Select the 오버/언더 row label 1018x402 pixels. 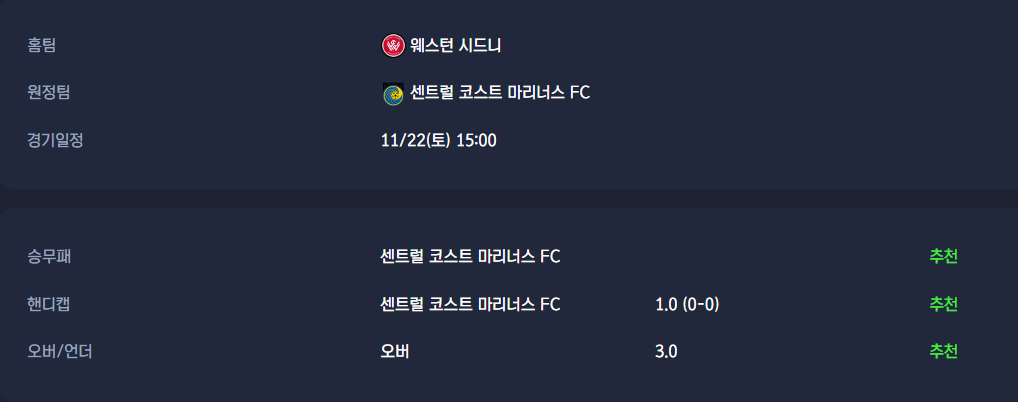point(59,351)
